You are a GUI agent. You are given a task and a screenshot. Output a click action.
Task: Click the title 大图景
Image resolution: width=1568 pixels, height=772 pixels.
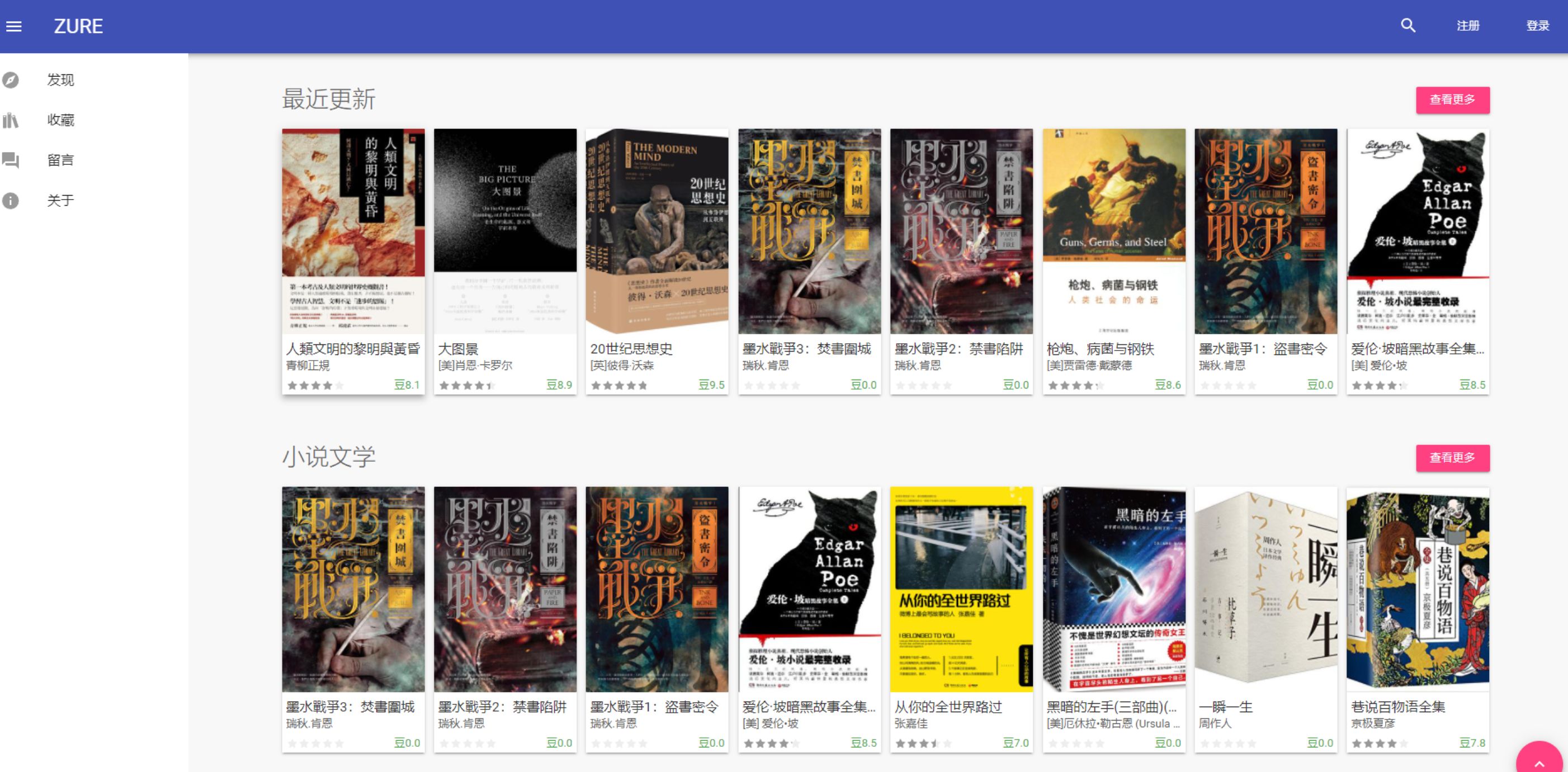click(x=459, y=349)
